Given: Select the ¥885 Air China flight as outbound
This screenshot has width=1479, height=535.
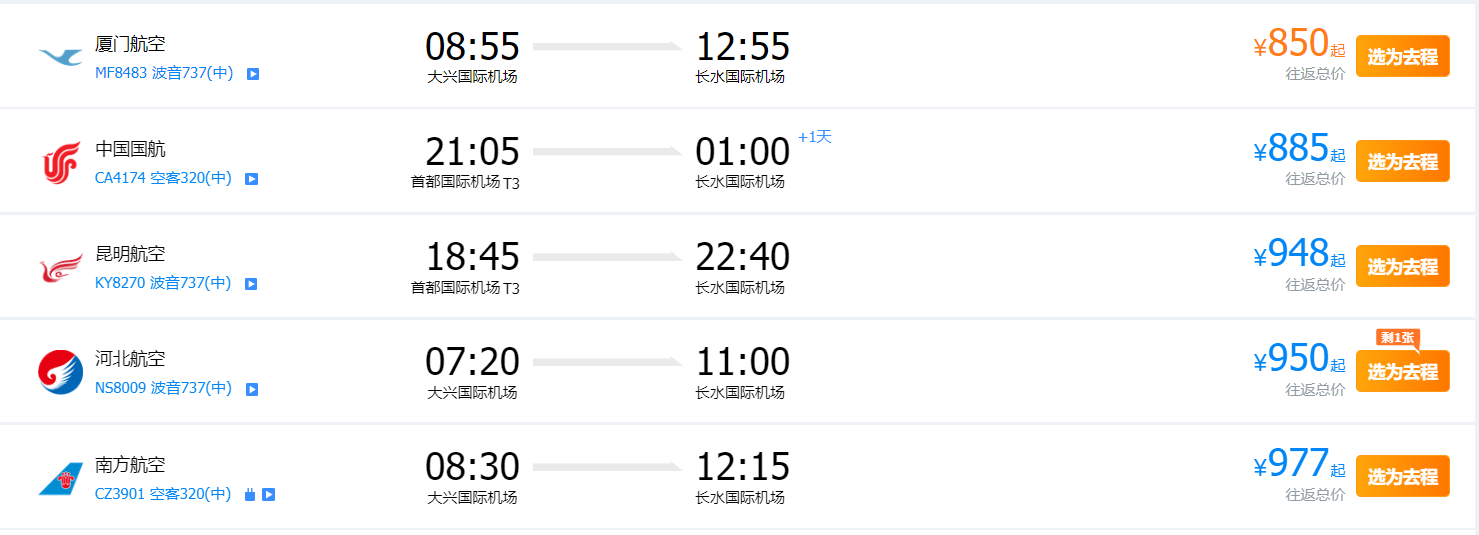Looking at the screenshot, I should (x=1402, y=161).
